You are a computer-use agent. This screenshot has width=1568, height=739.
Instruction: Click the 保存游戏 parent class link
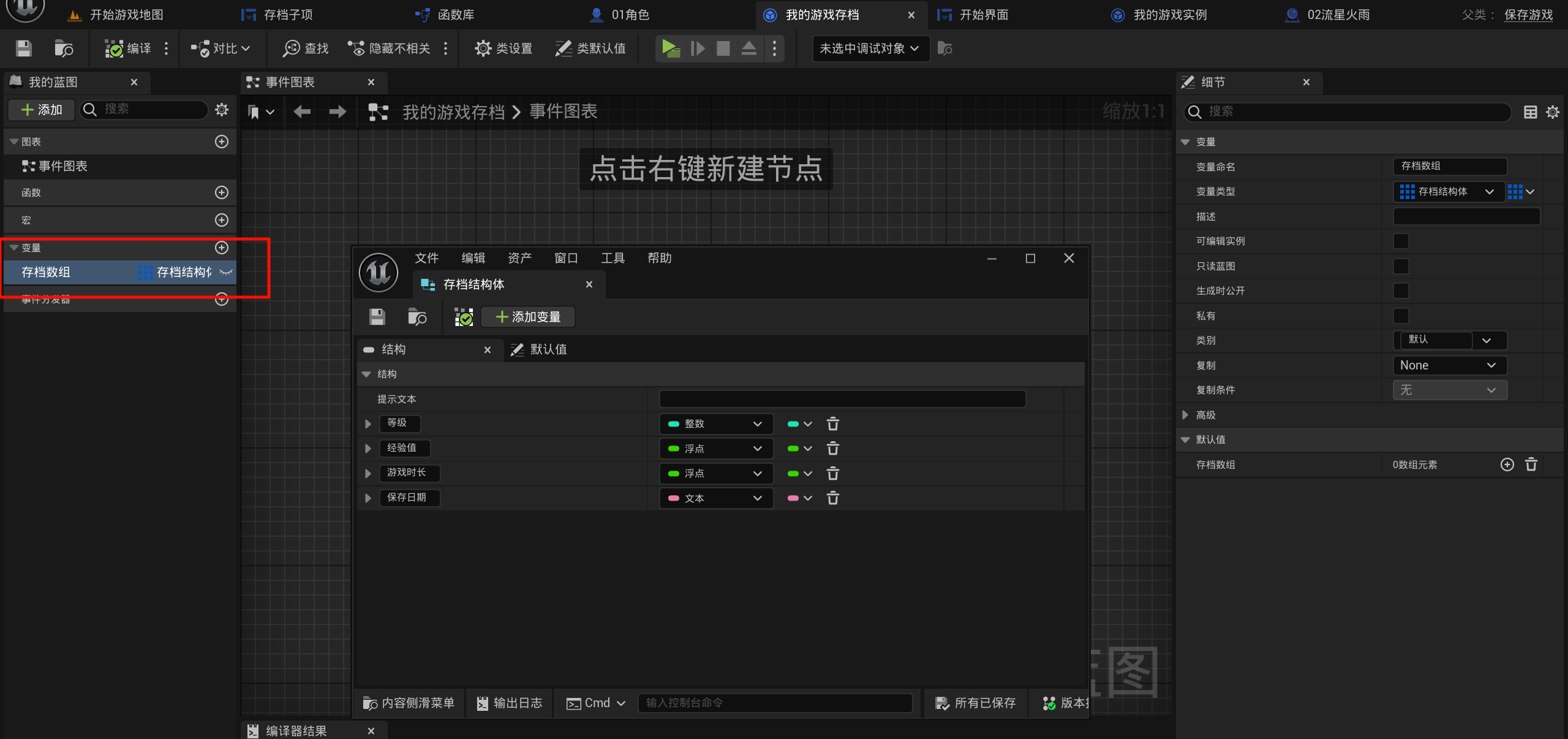[1528, 15]
